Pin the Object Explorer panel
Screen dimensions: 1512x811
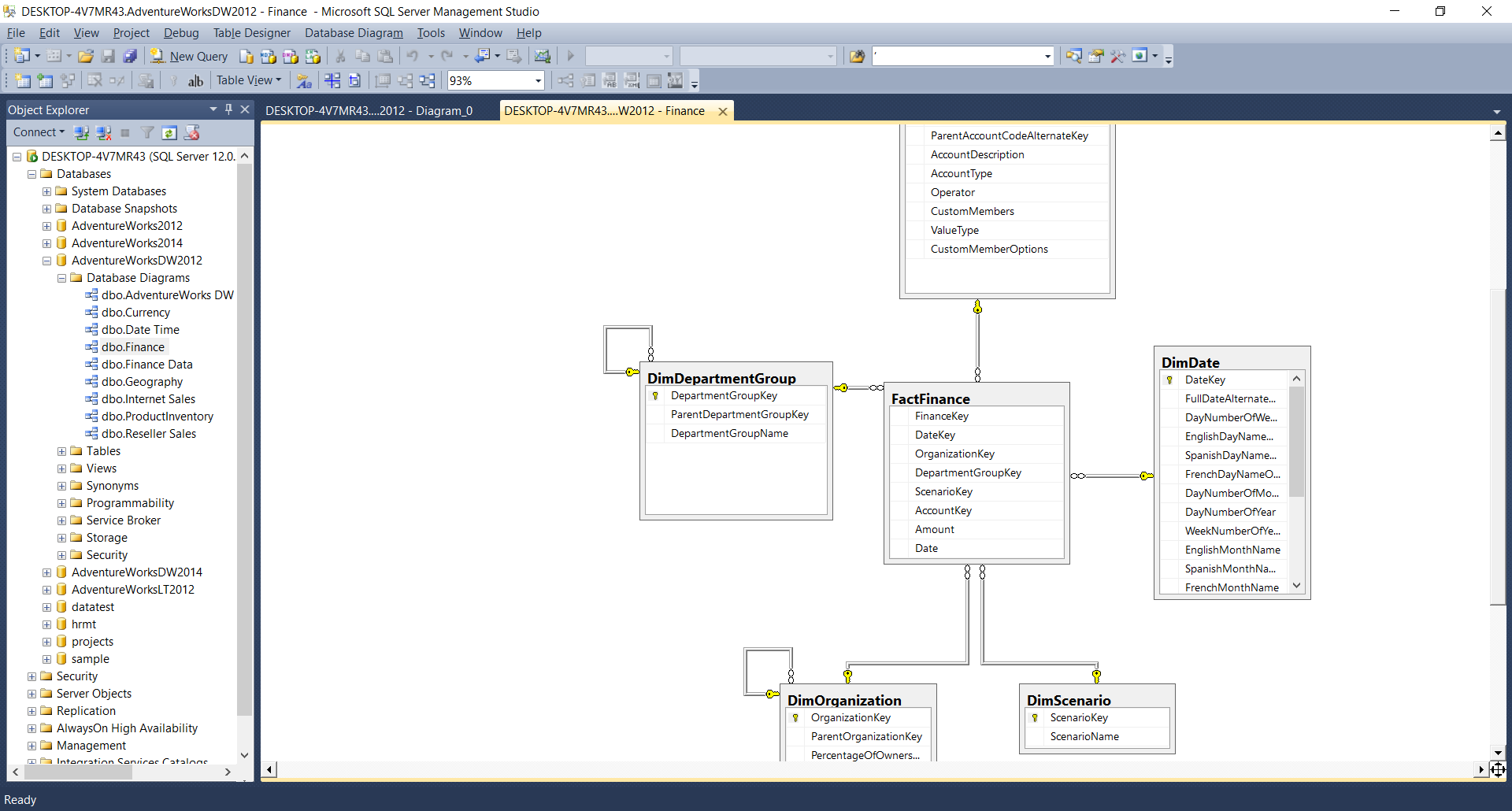click(x=228, y=109)
